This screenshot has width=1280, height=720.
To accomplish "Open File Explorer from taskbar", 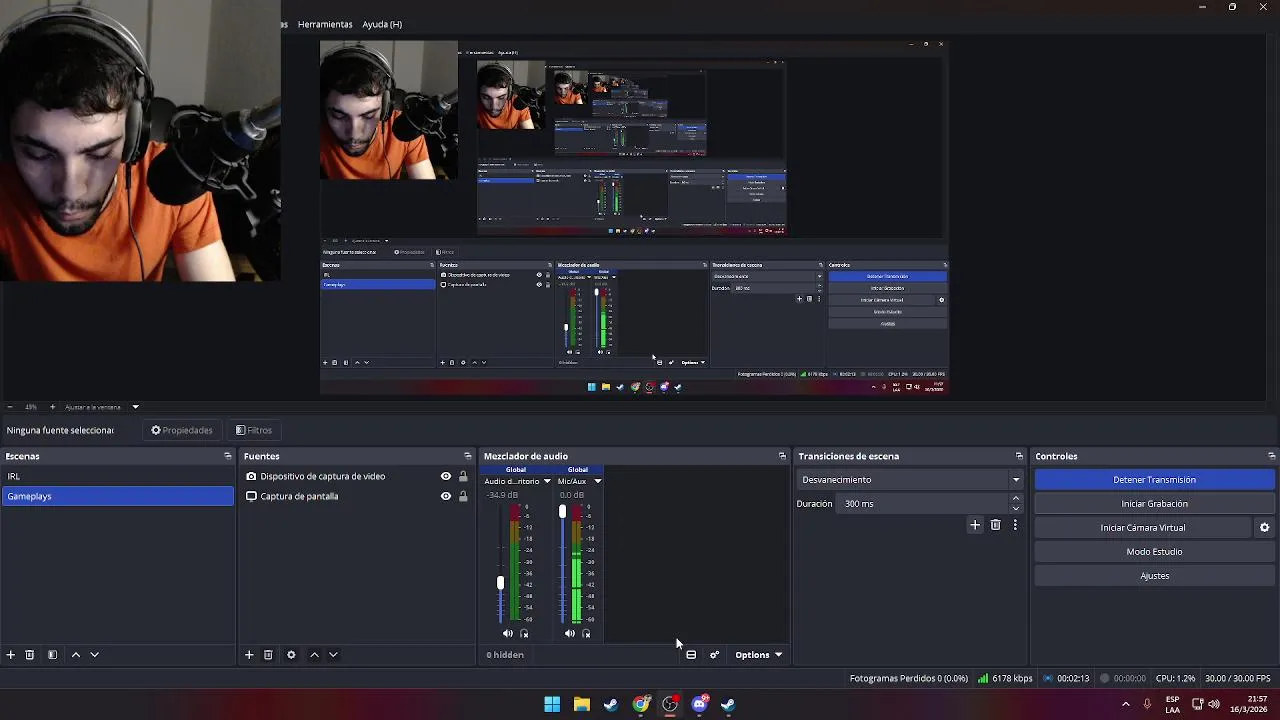I will pyautogui.click(x=581, y=704).
